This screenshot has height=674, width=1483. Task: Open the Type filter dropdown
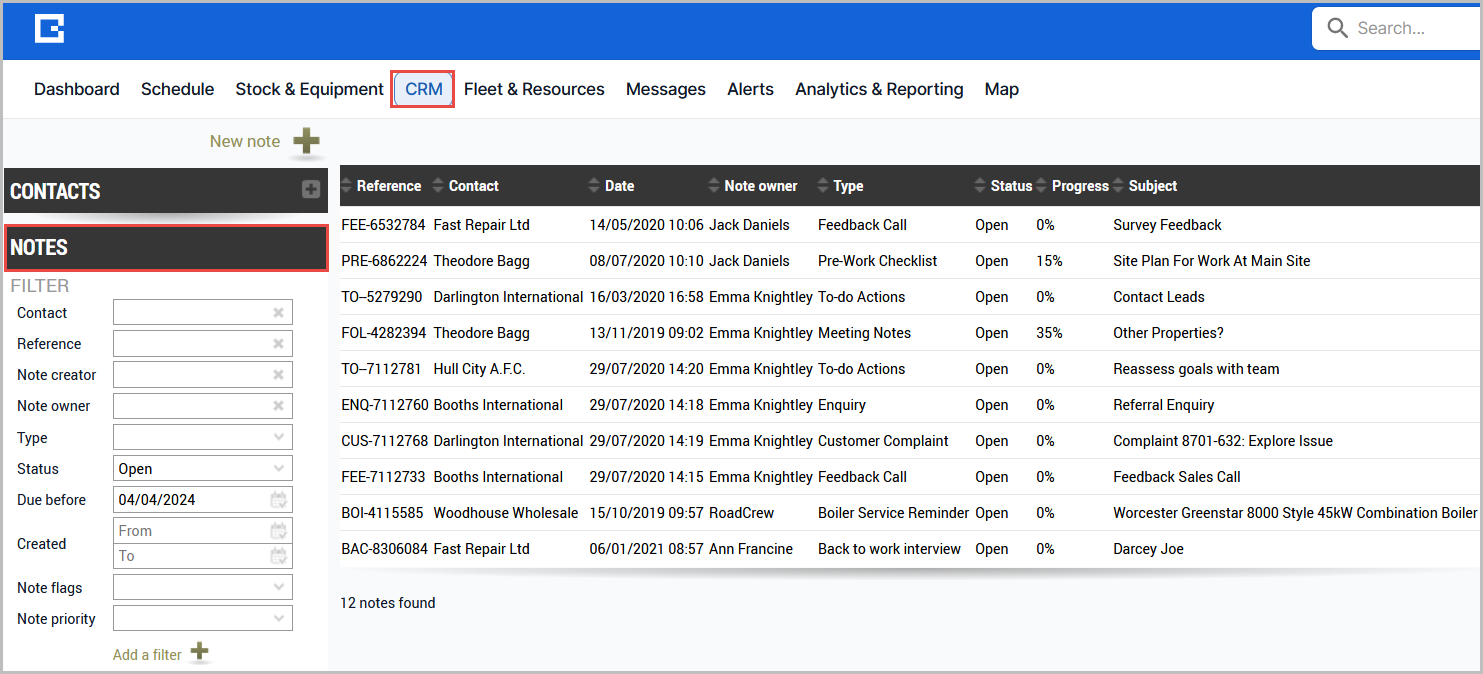203,438
